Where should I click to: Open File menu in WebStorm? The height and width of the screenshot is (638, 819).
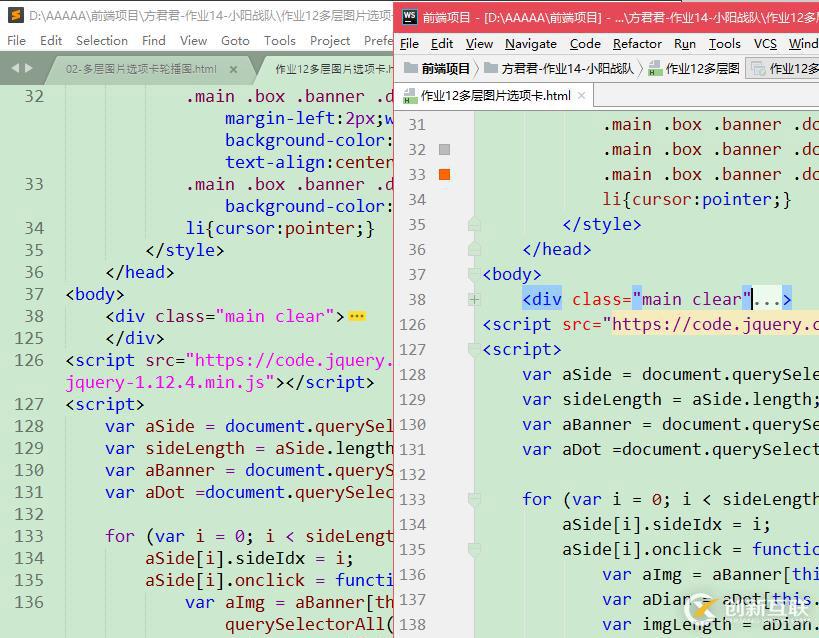(410, 44)
